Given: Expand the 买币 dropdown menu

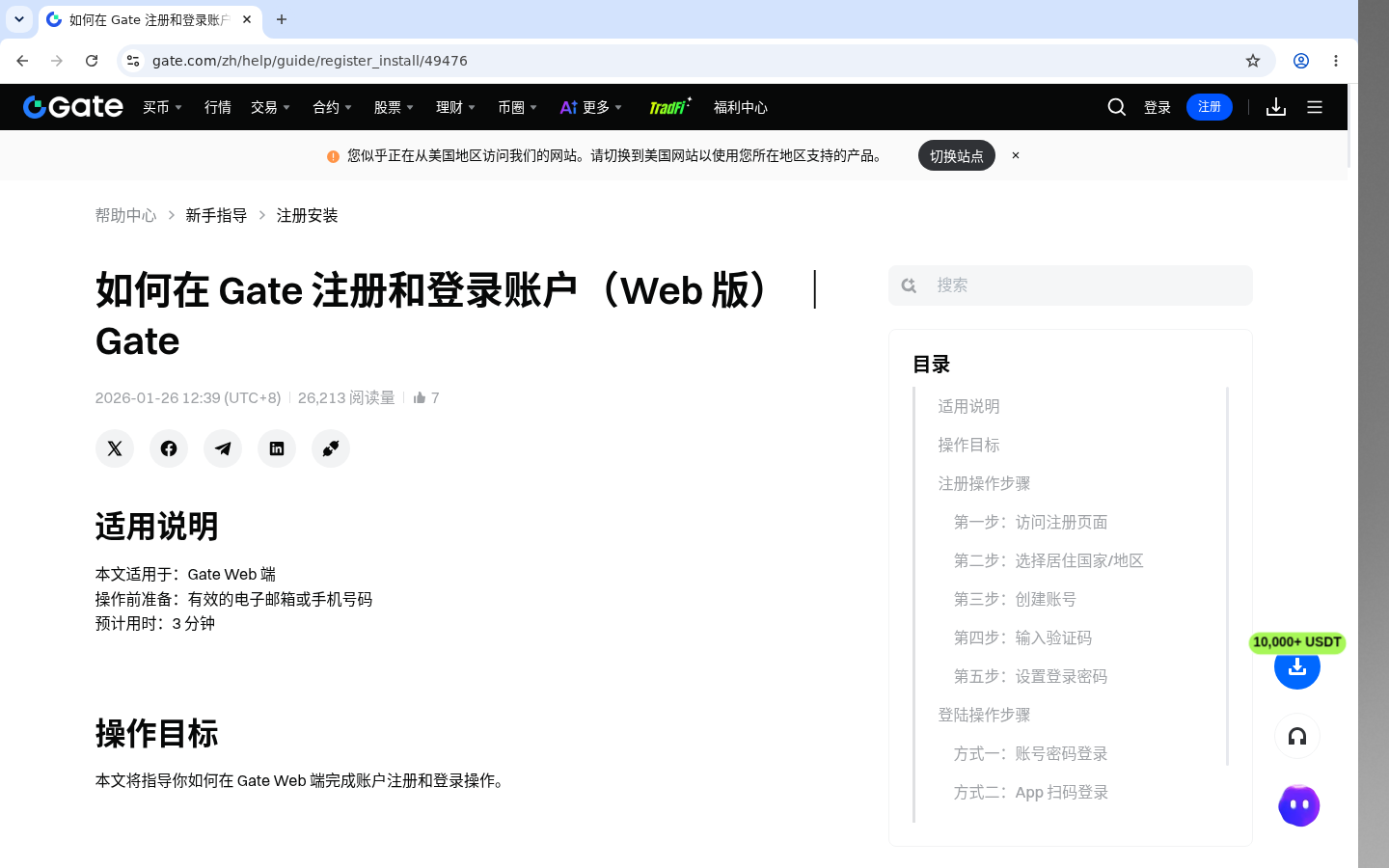Looking at the screenshot, I should [163, 107].
